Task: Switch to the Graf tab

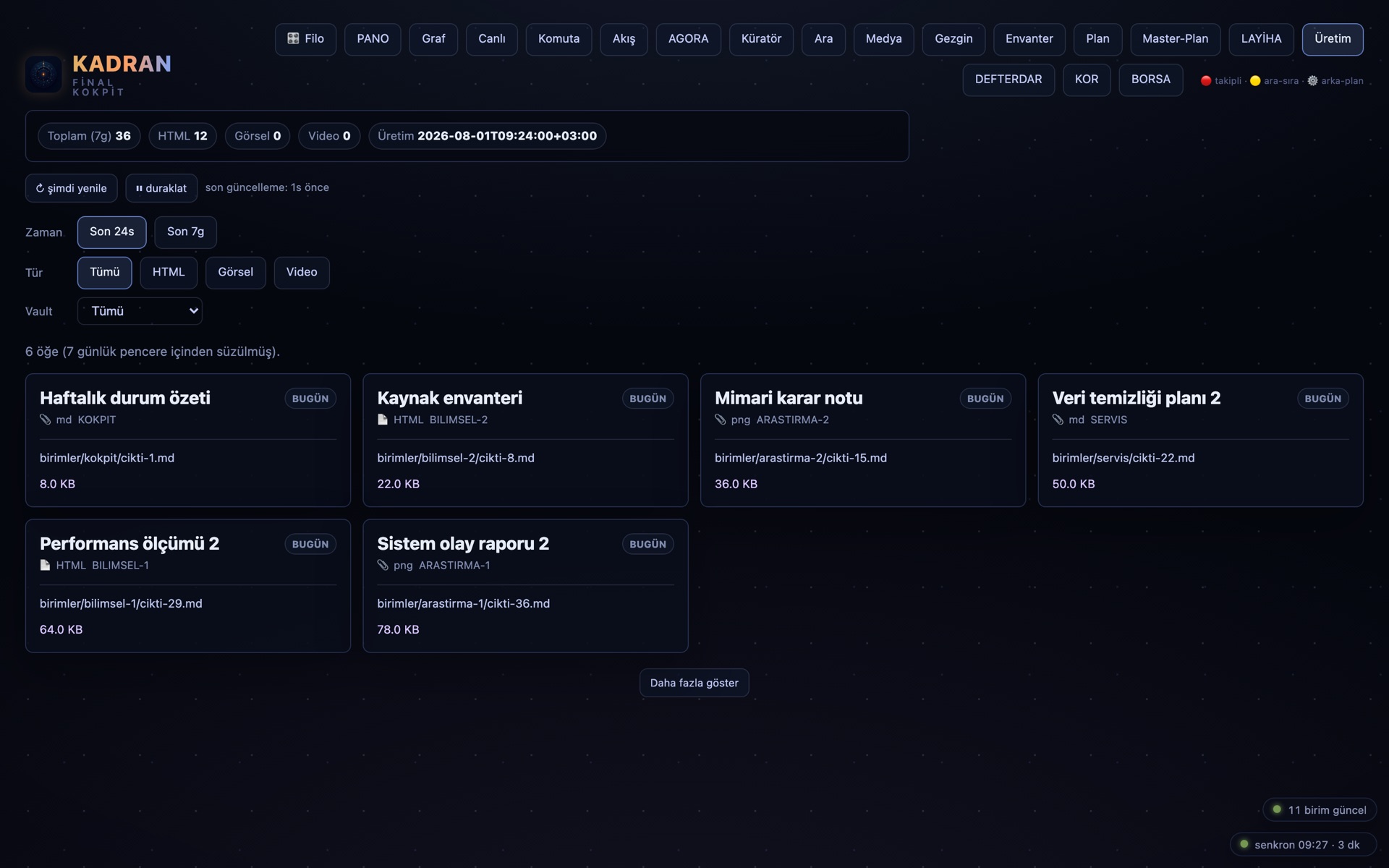Action: click(433, 39)
